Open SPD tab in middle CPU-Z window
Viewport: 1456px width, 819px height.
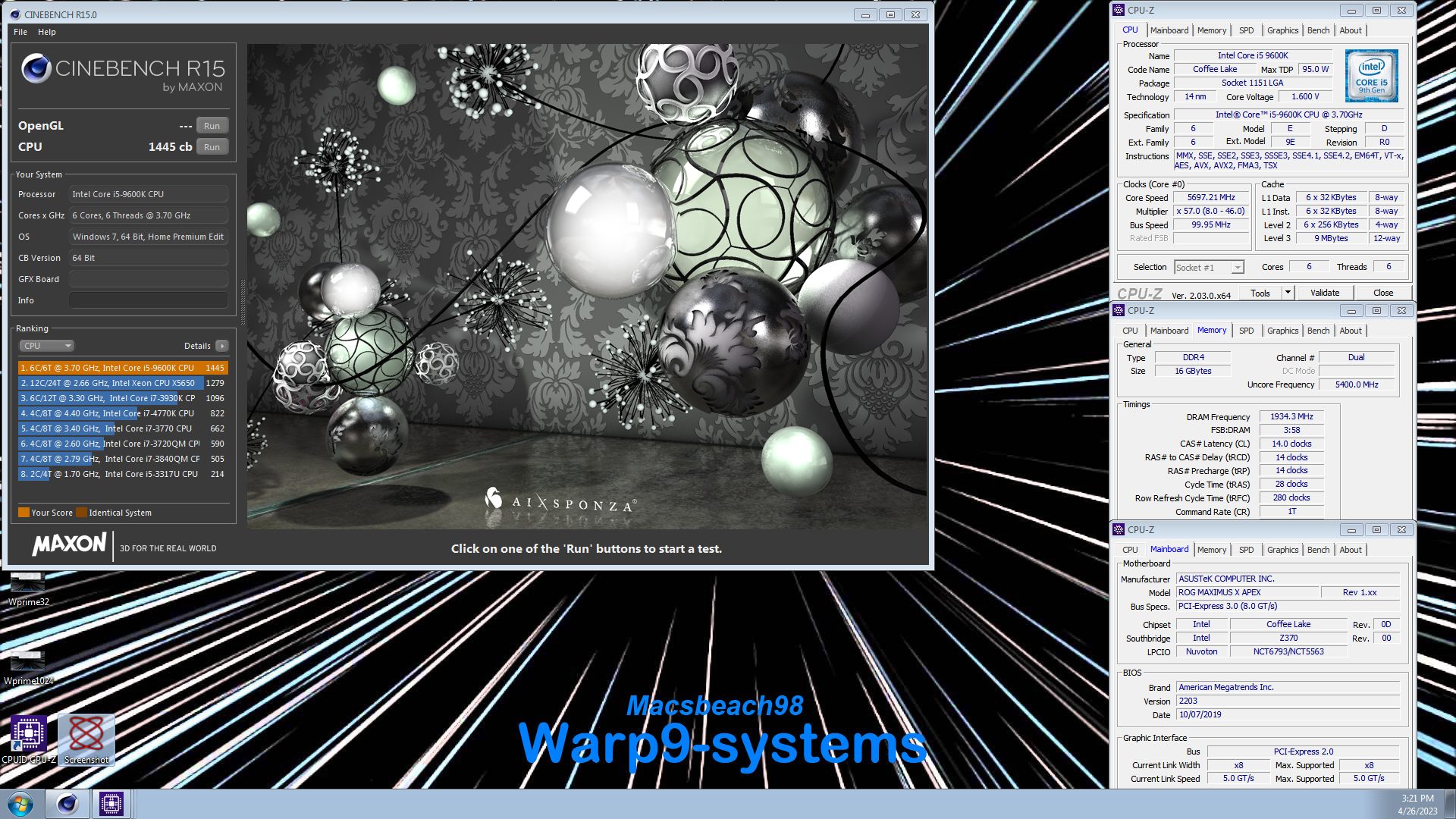coord(1247,331)
